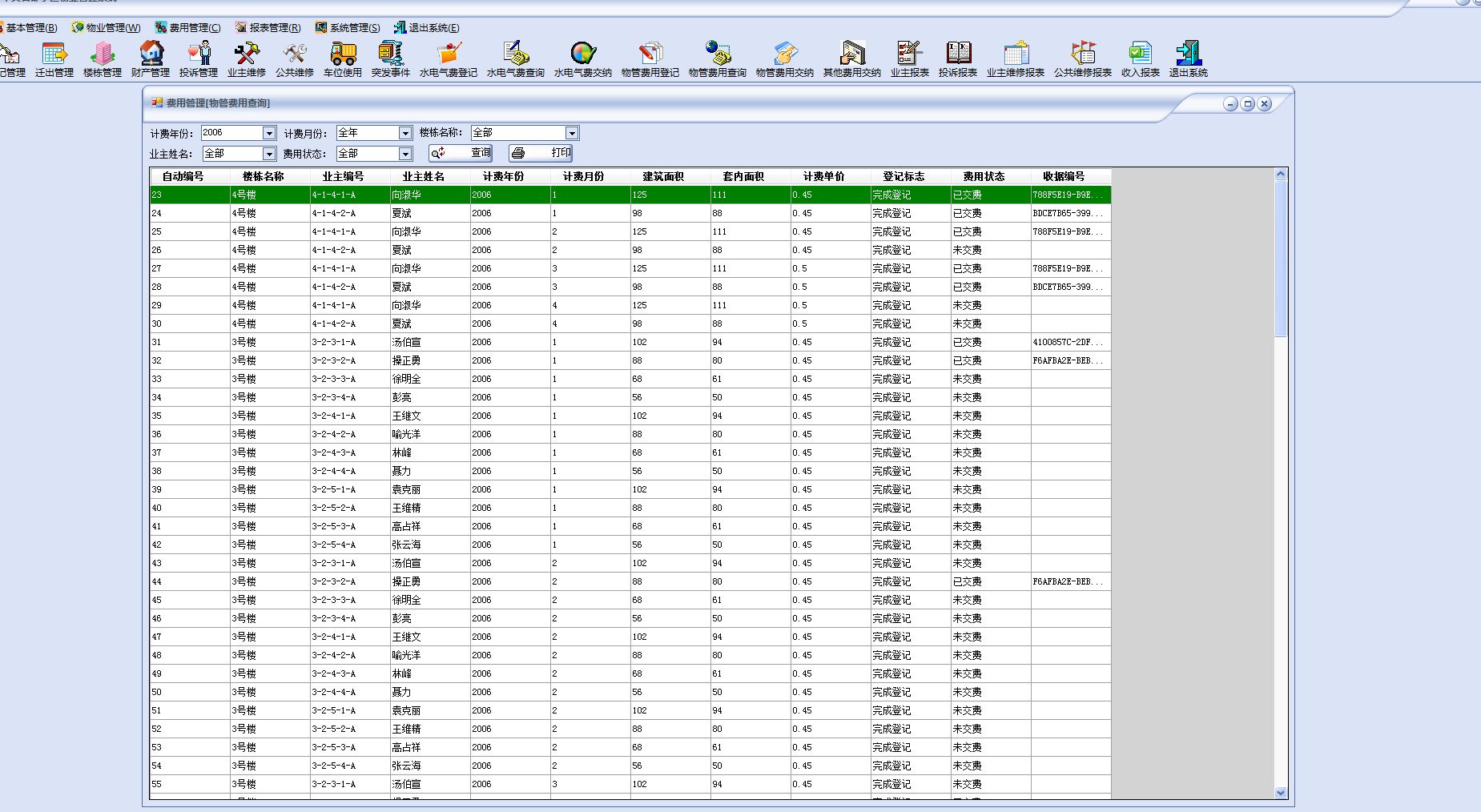The width and height of the screenshot is (1481, 812).
Task: Open 公共维修 public repair icon
Action: click(295, 59)
